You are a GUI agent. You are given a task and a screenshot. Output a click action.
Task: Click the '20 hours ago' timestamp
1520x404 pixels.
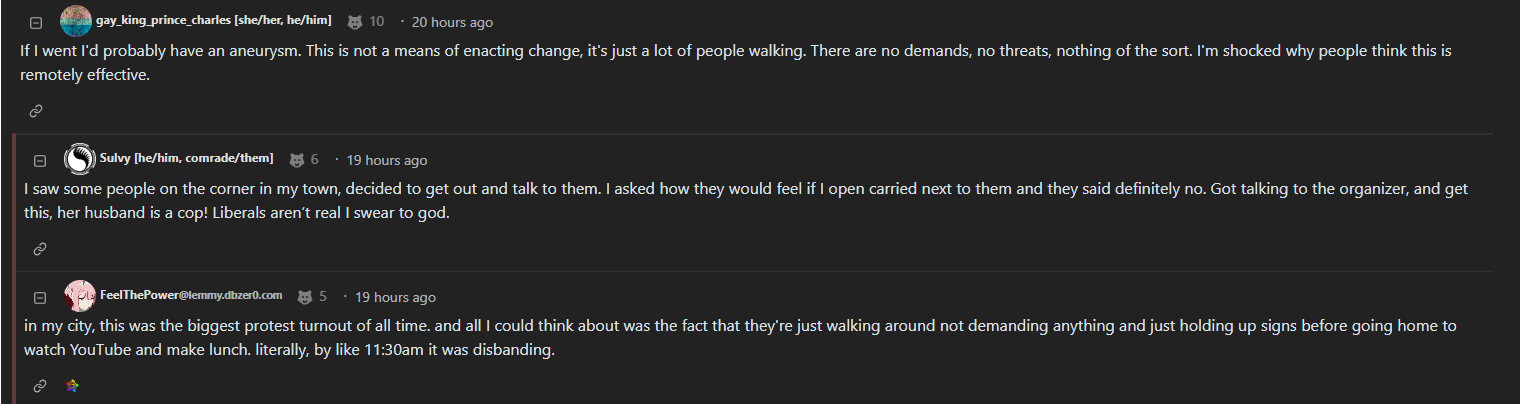pyautogui.click(x=452, y=22)
